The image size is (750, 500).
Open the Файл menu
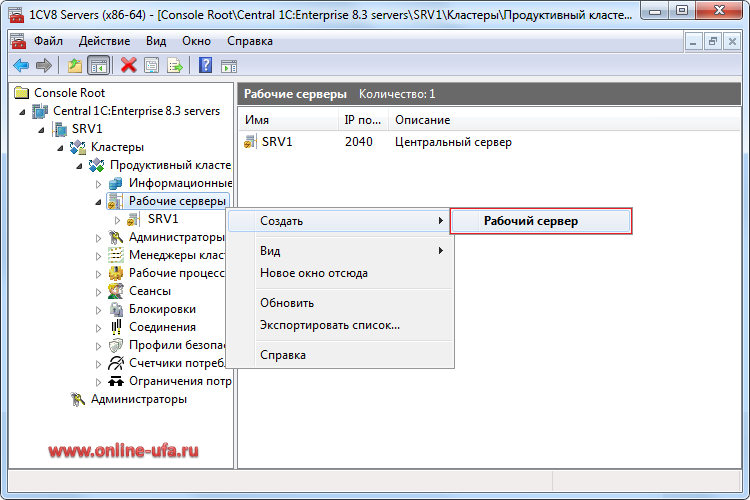(x=48, y=41)
